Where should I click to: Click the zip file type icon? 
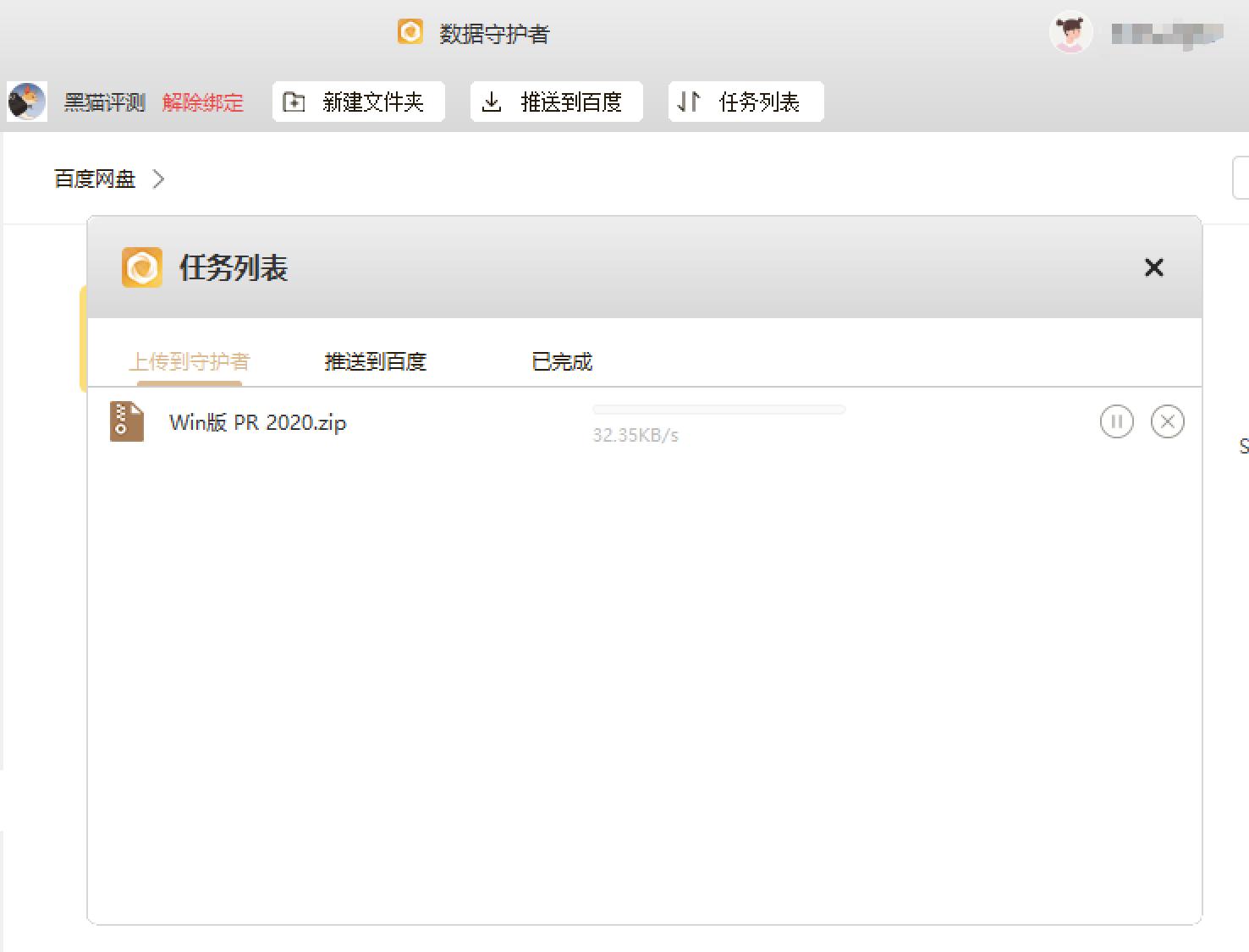(125, 421)
